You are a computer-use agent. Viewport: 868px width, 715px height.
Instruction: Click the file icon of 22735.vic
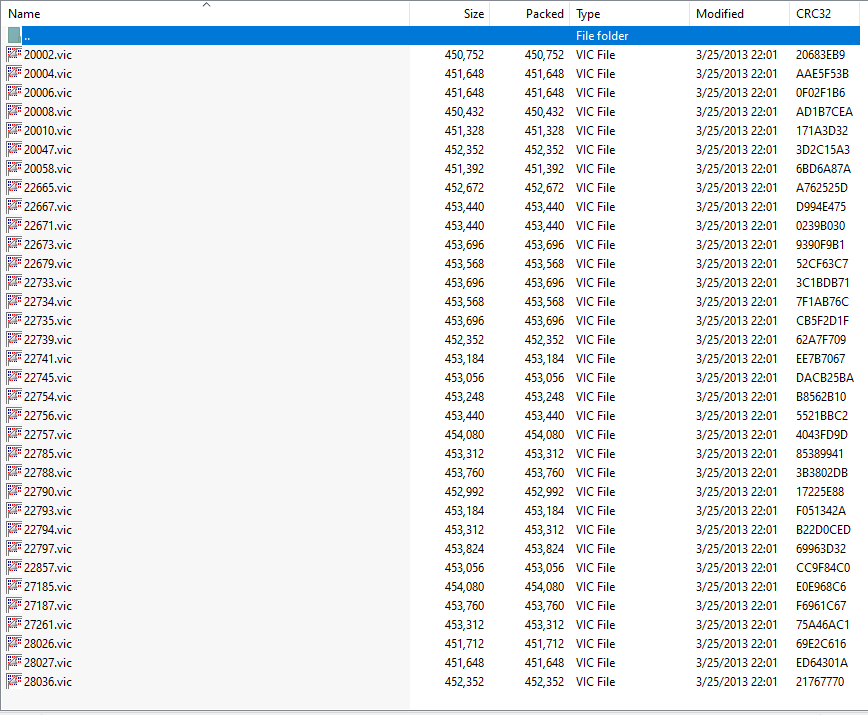click(x=14, y=320)
